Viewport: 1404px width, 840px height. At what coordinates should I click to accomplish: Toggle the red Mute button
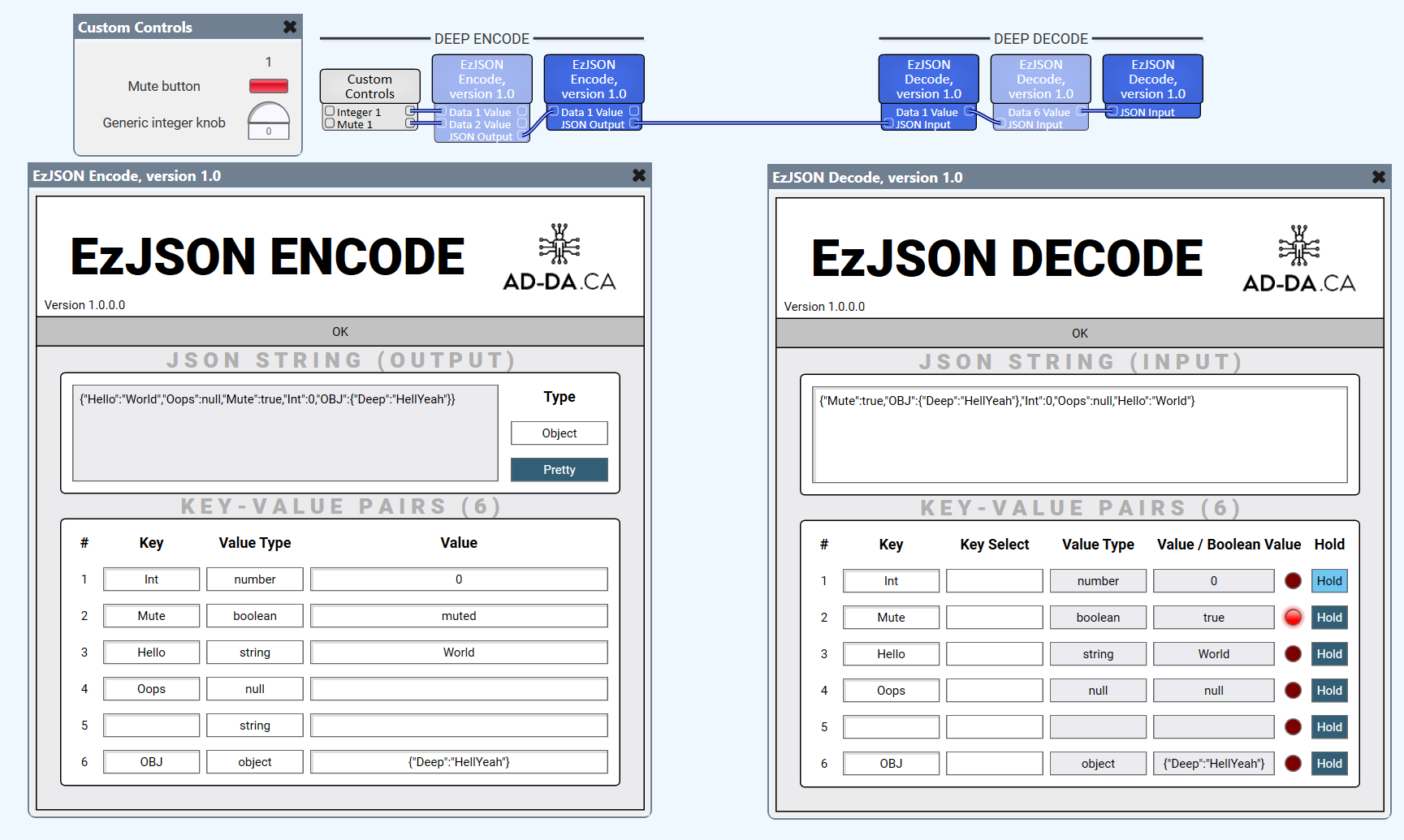tap(268, 86)
